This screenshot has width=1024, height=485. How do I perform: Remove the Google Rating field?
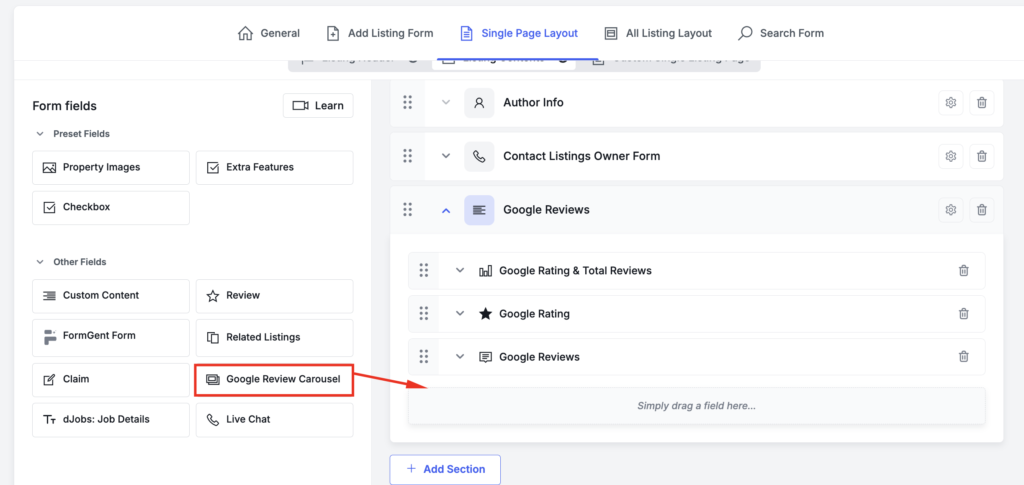point(963,314)
